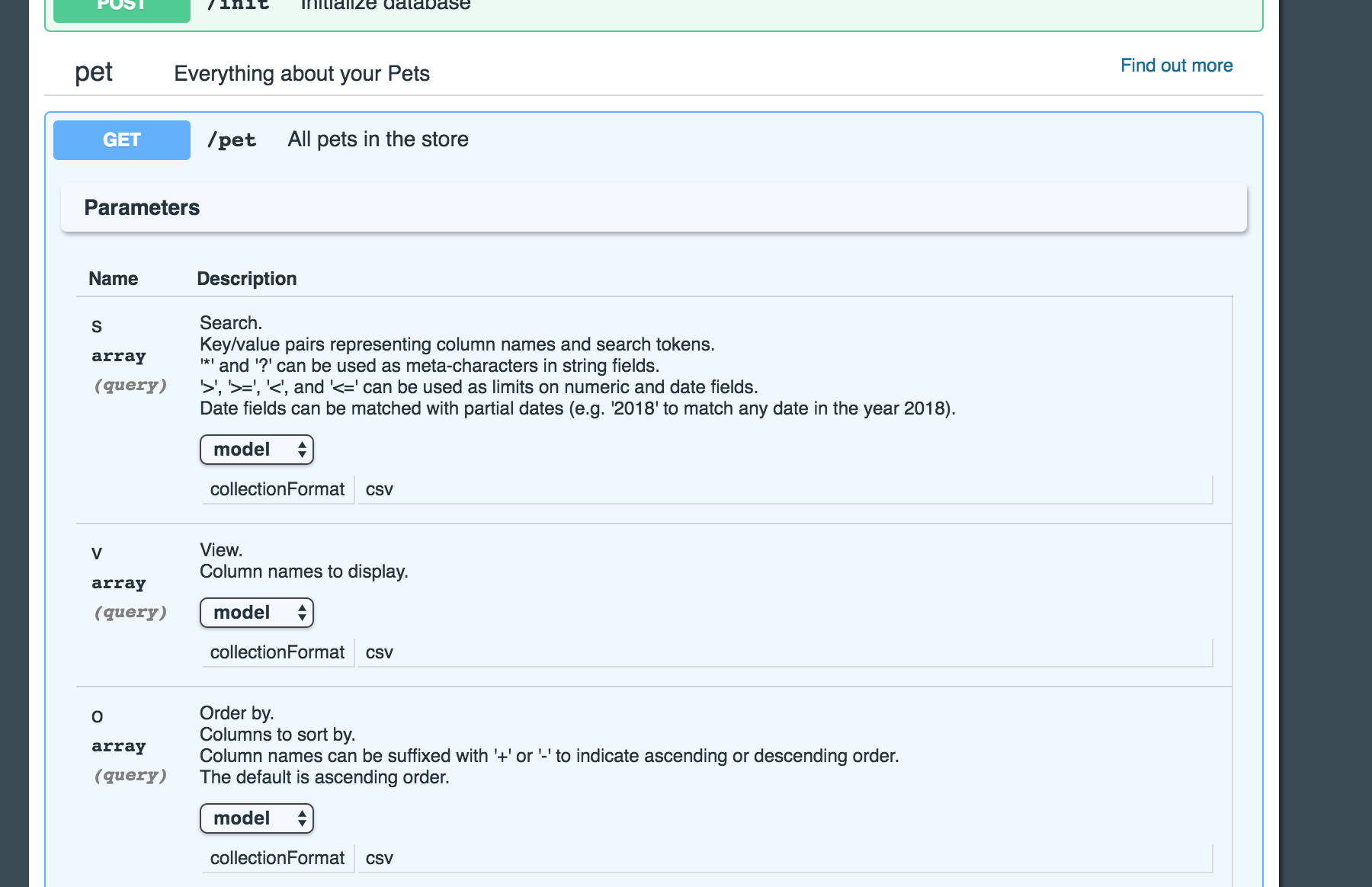This screenshot has width=1372, height=887.
Task: Click the 'Everything about your Pets' description
Action: point(302,74)
